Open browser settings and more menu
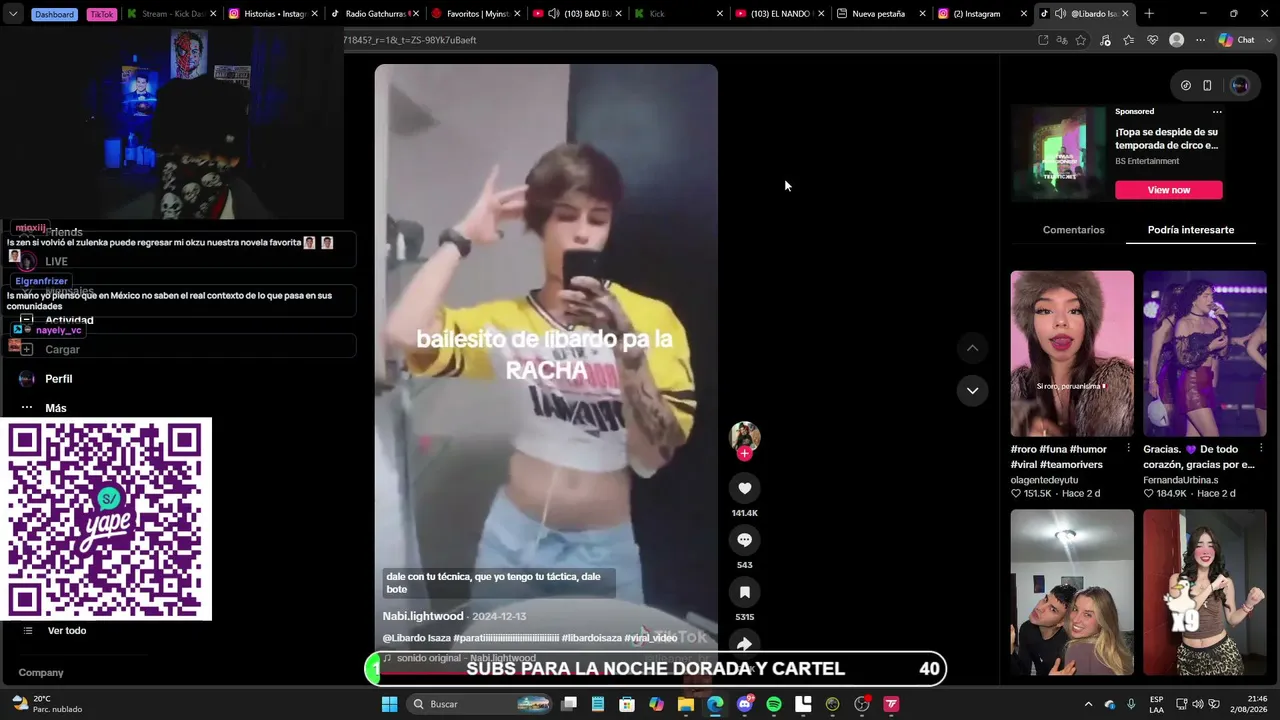The height and width of the screenshot is (720, 1280). [x=1199, y=40]
